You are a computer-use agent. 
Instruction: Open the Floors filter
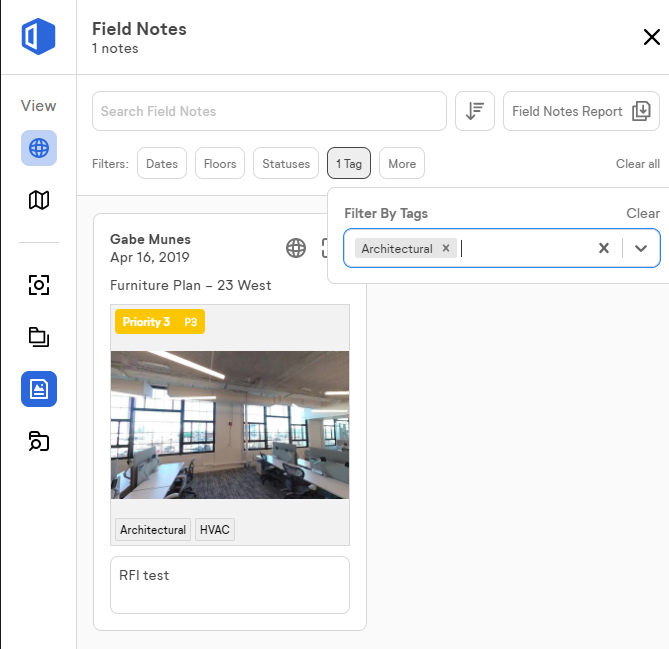click(x=220, y=163)
